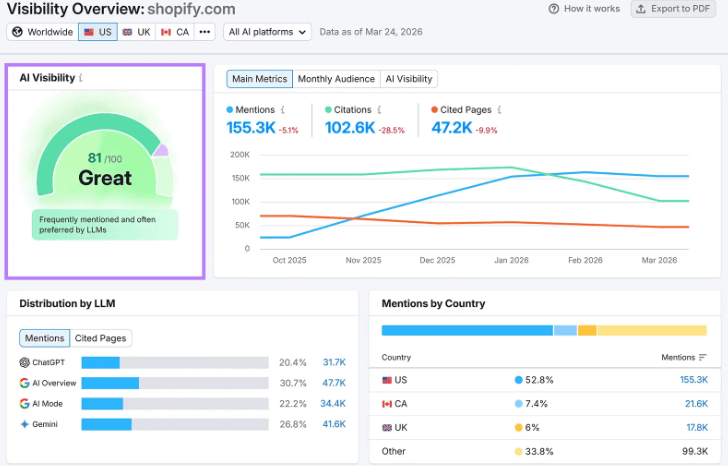Select the Worldwide region filter
This screenshot has height=466, width=728.
click(43, 32)
